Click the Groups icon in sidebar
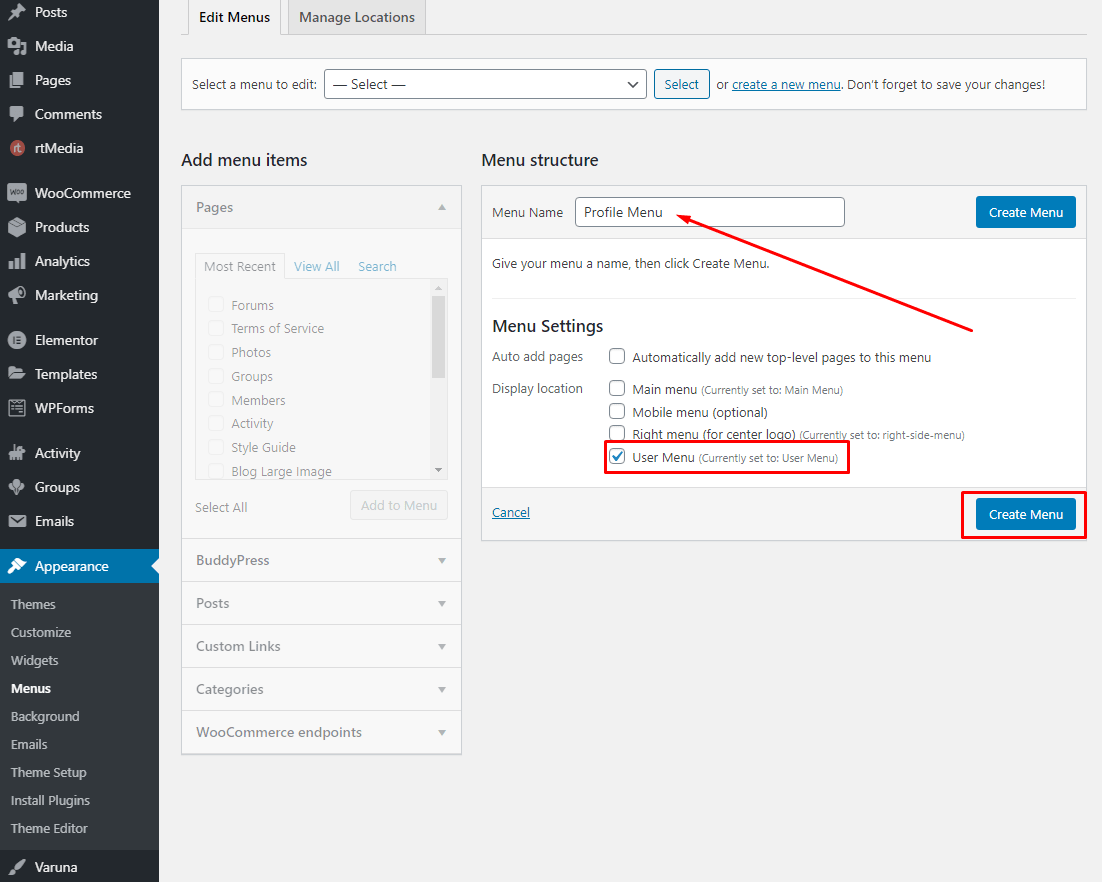The height and width of the screenshot is (882, 1102). pyautogui.click(x=17, y=487)
